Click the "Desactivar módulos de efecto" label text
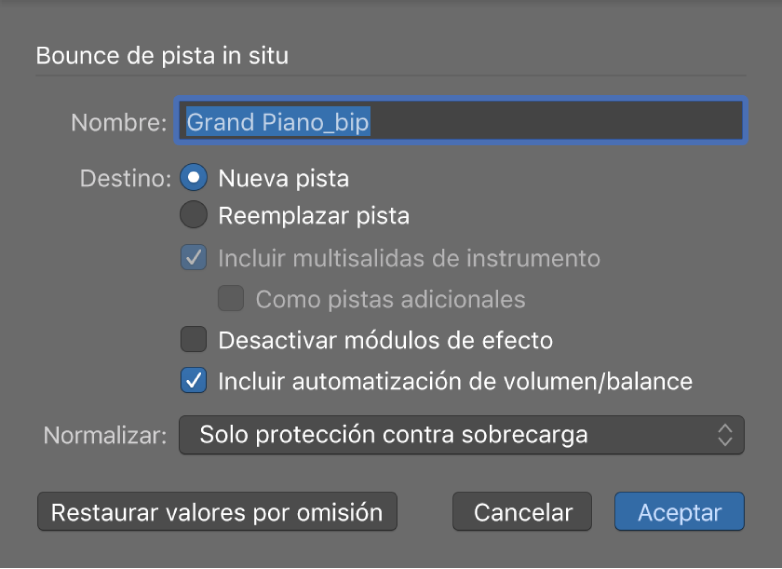This screenshot has width=782, height=569. click(x=385, y=340)
